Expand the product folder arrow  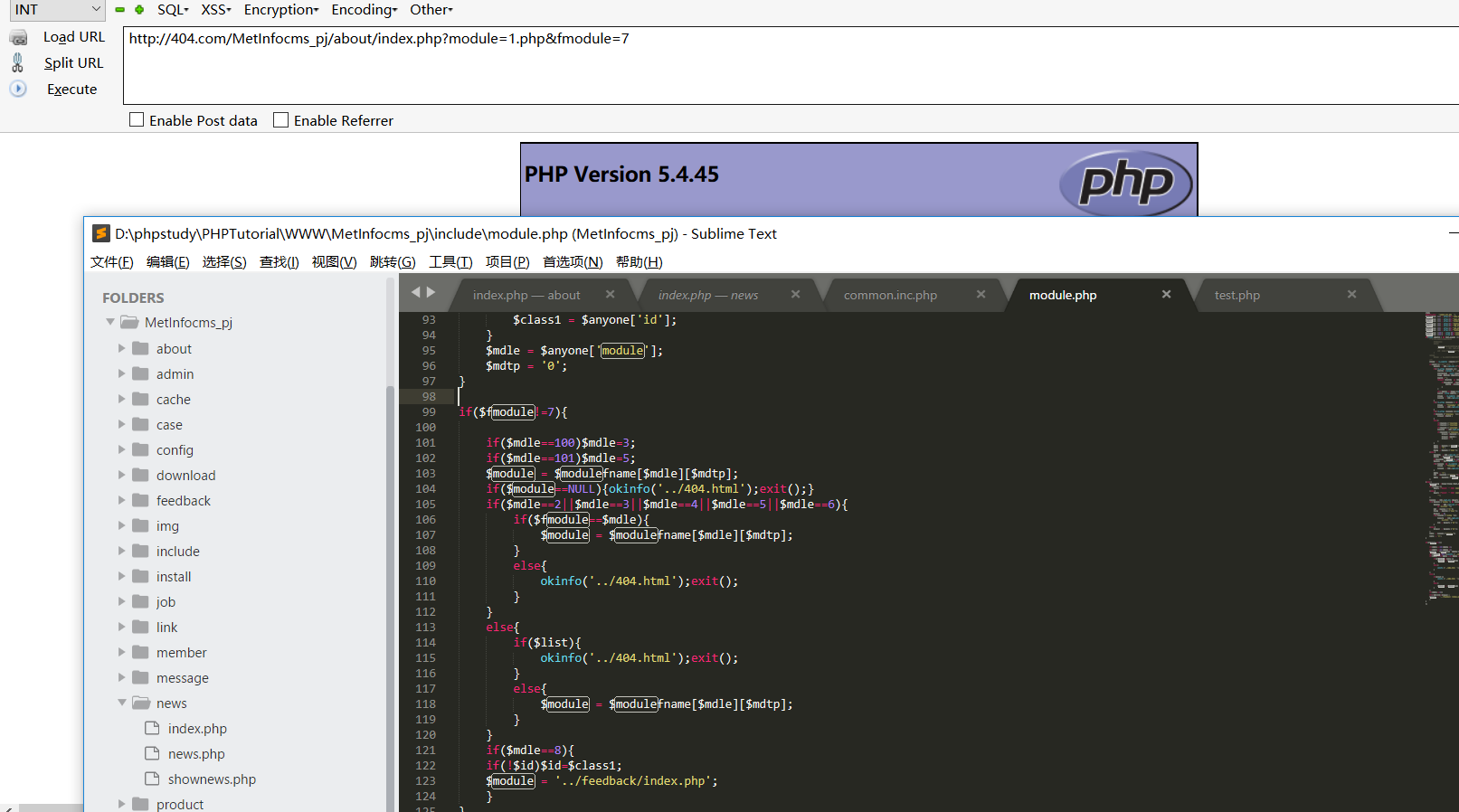tap(121, 804)
